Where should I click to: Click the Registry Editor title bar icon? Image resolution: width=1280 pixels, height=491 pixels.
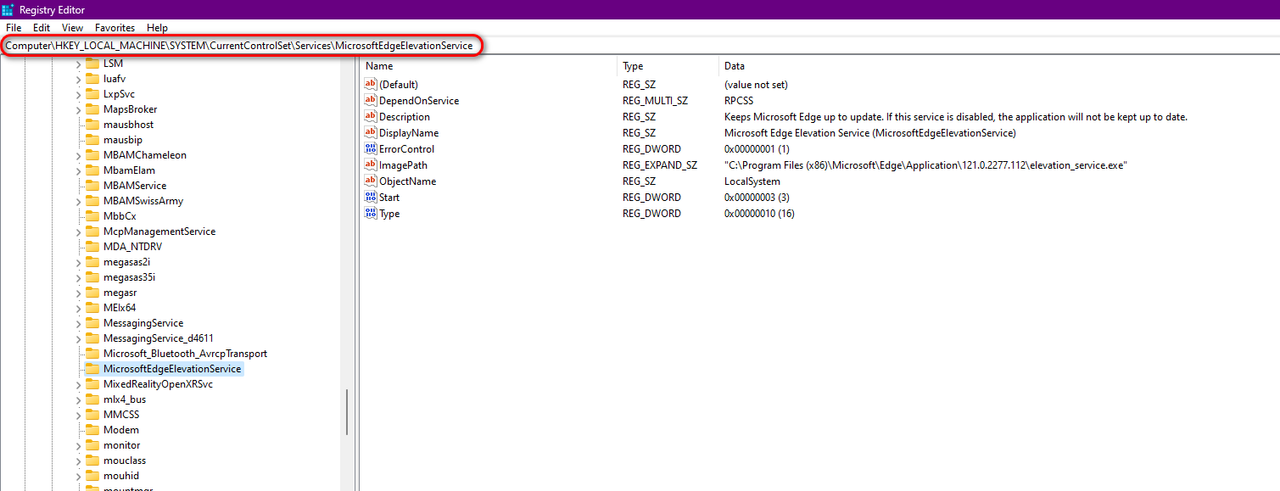click(x=8, y=9)
